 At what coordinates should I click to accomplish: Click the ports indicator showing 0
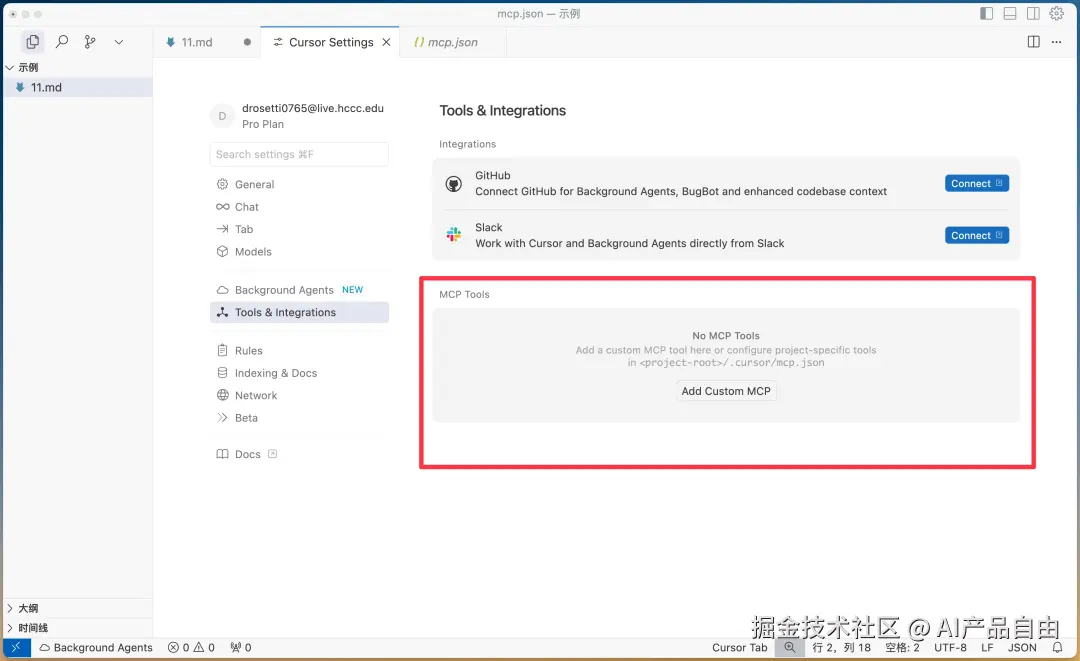pos(240,648)
